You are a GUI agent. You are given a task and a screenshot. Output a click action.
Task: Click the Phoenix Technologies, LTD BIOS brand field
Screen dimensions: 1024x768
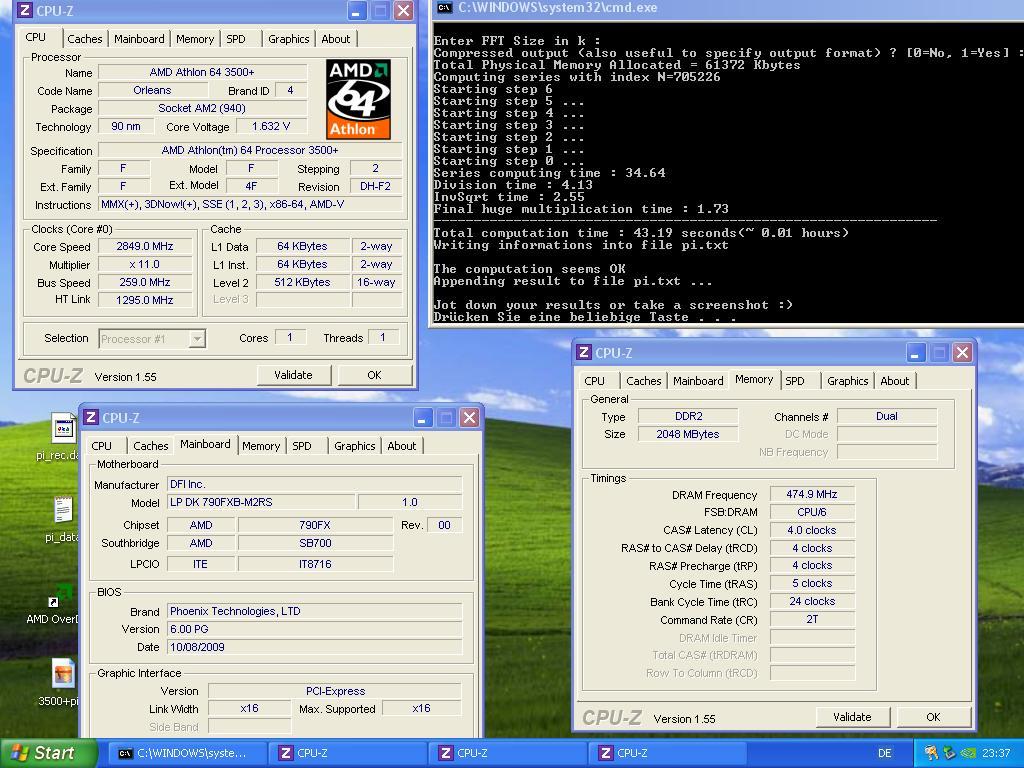pyautogui.click(x=315, y=611)
